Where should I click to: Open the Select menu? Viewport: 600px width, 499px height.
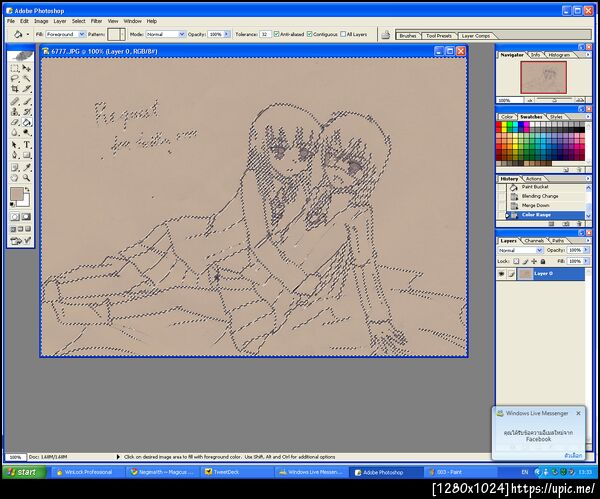pyautogui.click(x=78, y=21)
